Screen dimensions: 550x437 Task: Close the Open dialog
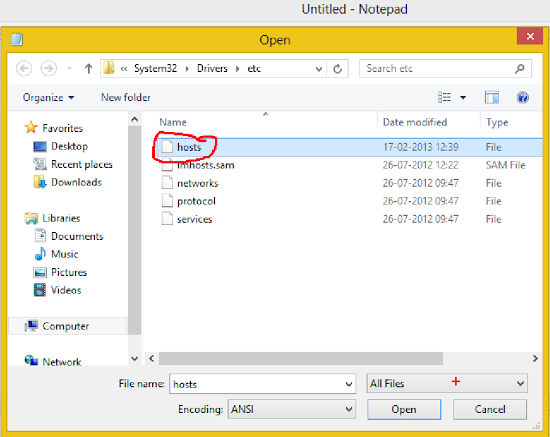click(x=530, y=36)
